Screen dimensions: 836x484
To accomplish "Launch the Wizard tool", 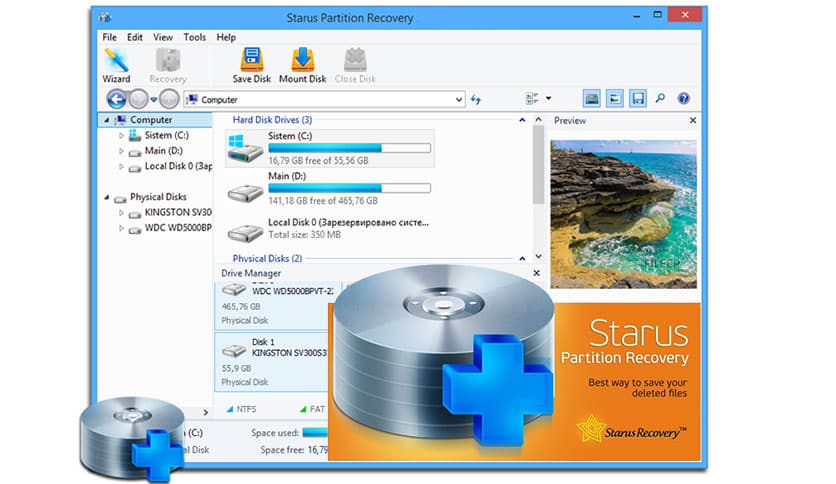I will [116, 65].
